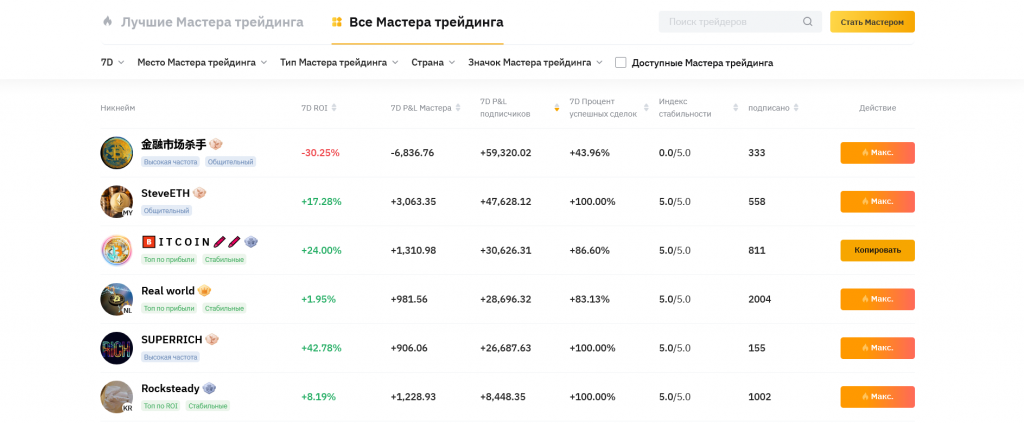
Task: Click diamond badge next to BITCOIN name
Action: [251, 242]
